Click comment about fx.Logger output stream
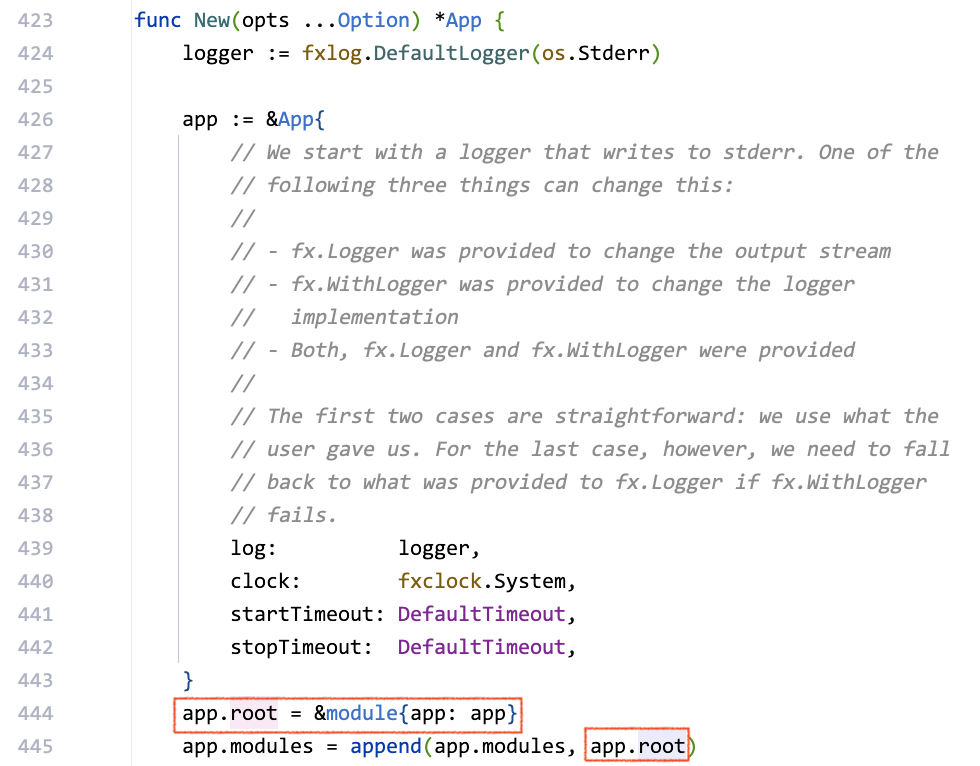980x766 pixels. [x=561, y=251]
